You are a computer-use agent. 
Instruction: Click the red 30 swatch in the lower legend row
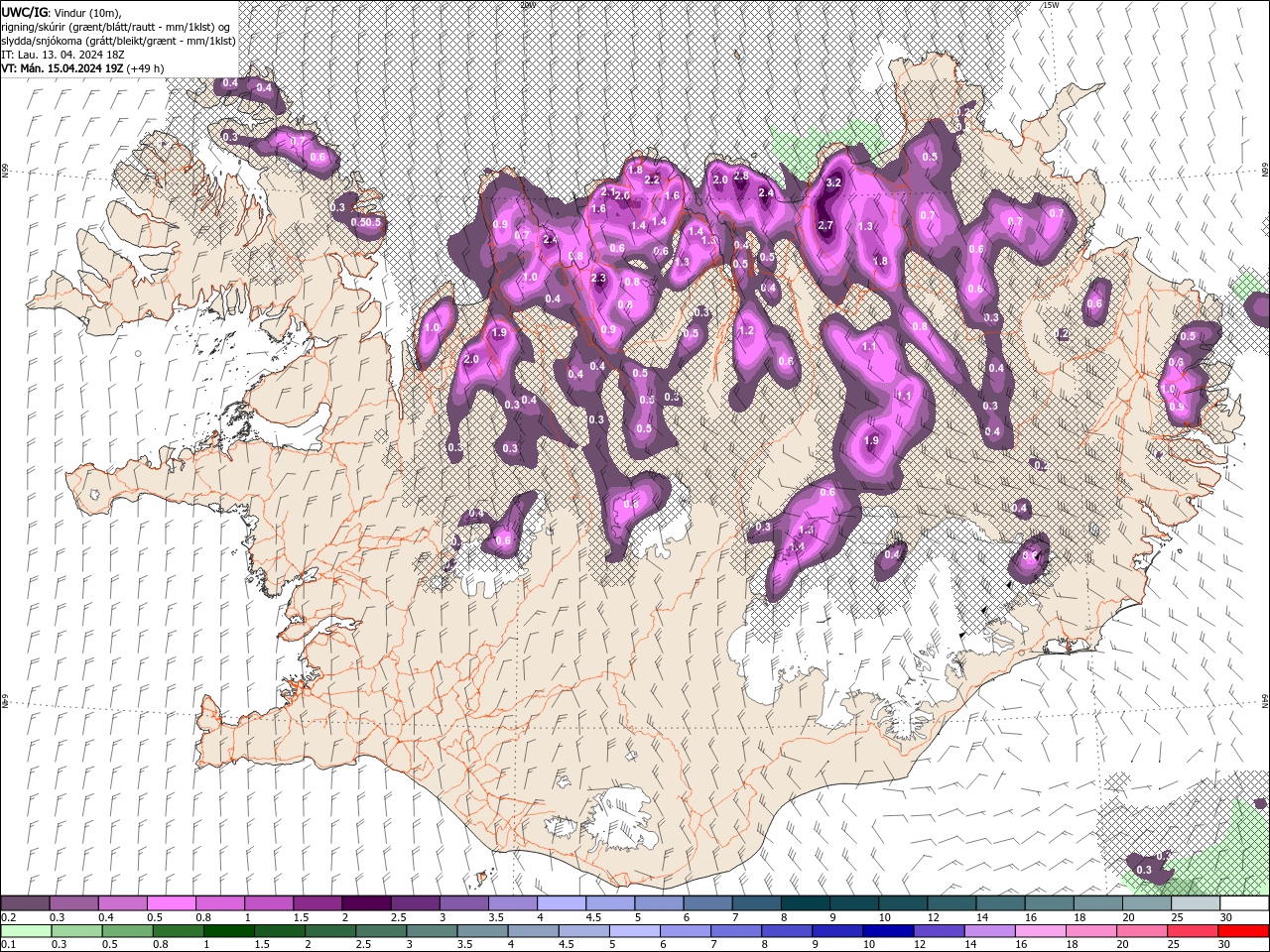[1245, 931]
